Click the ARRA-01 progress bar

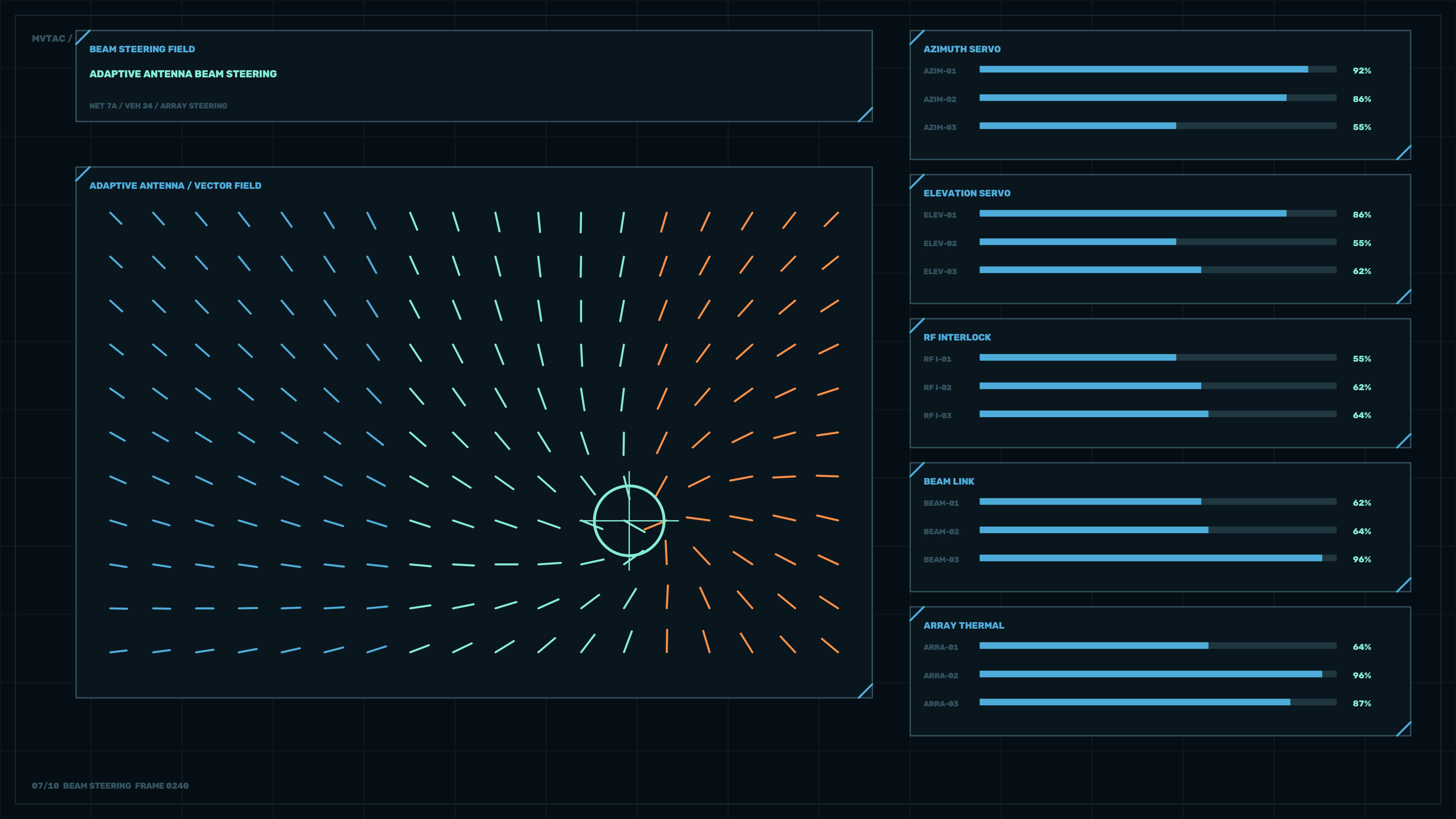(1158, 646)
